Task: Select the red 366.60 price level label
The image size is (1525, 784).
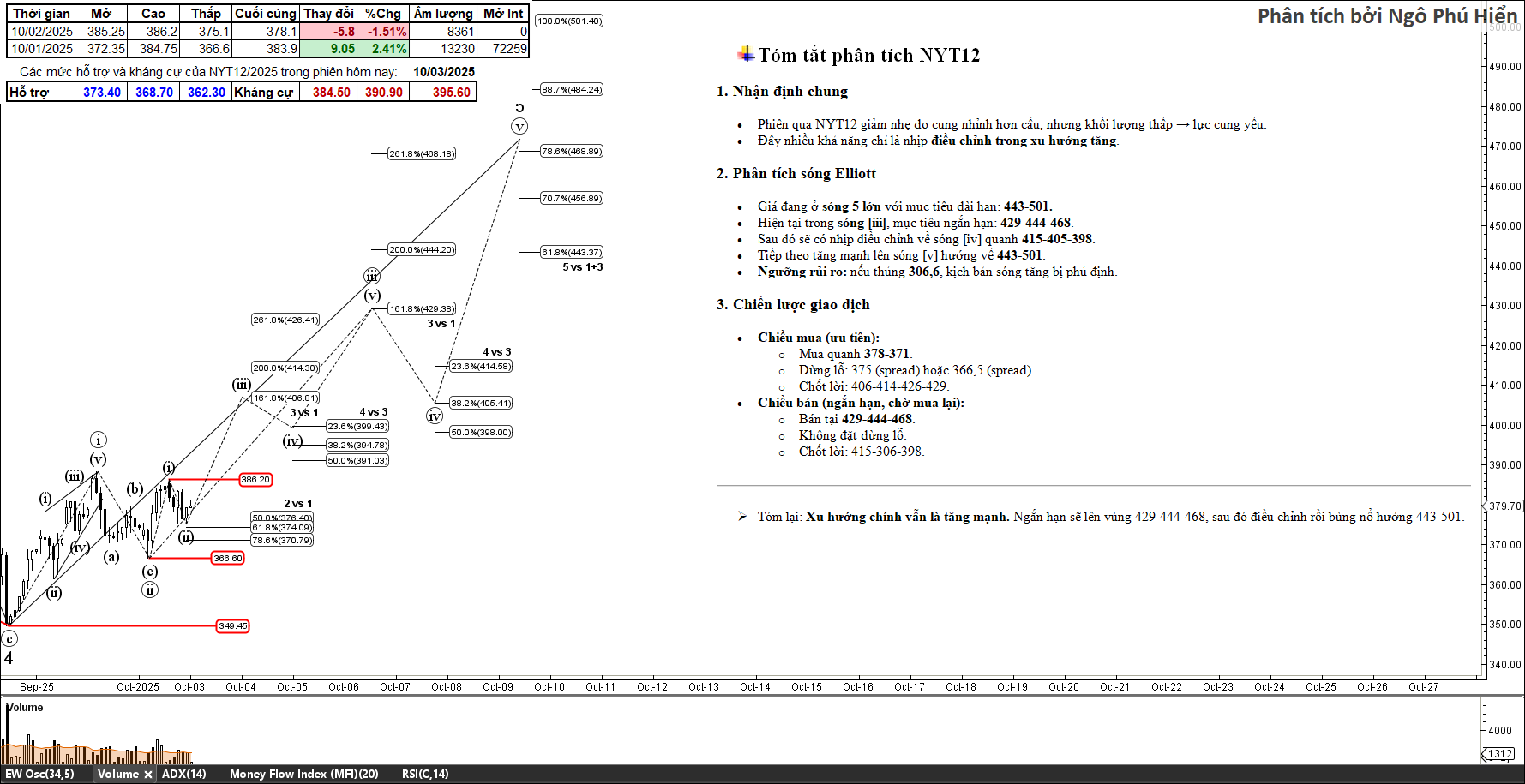Action: (228, 559)
